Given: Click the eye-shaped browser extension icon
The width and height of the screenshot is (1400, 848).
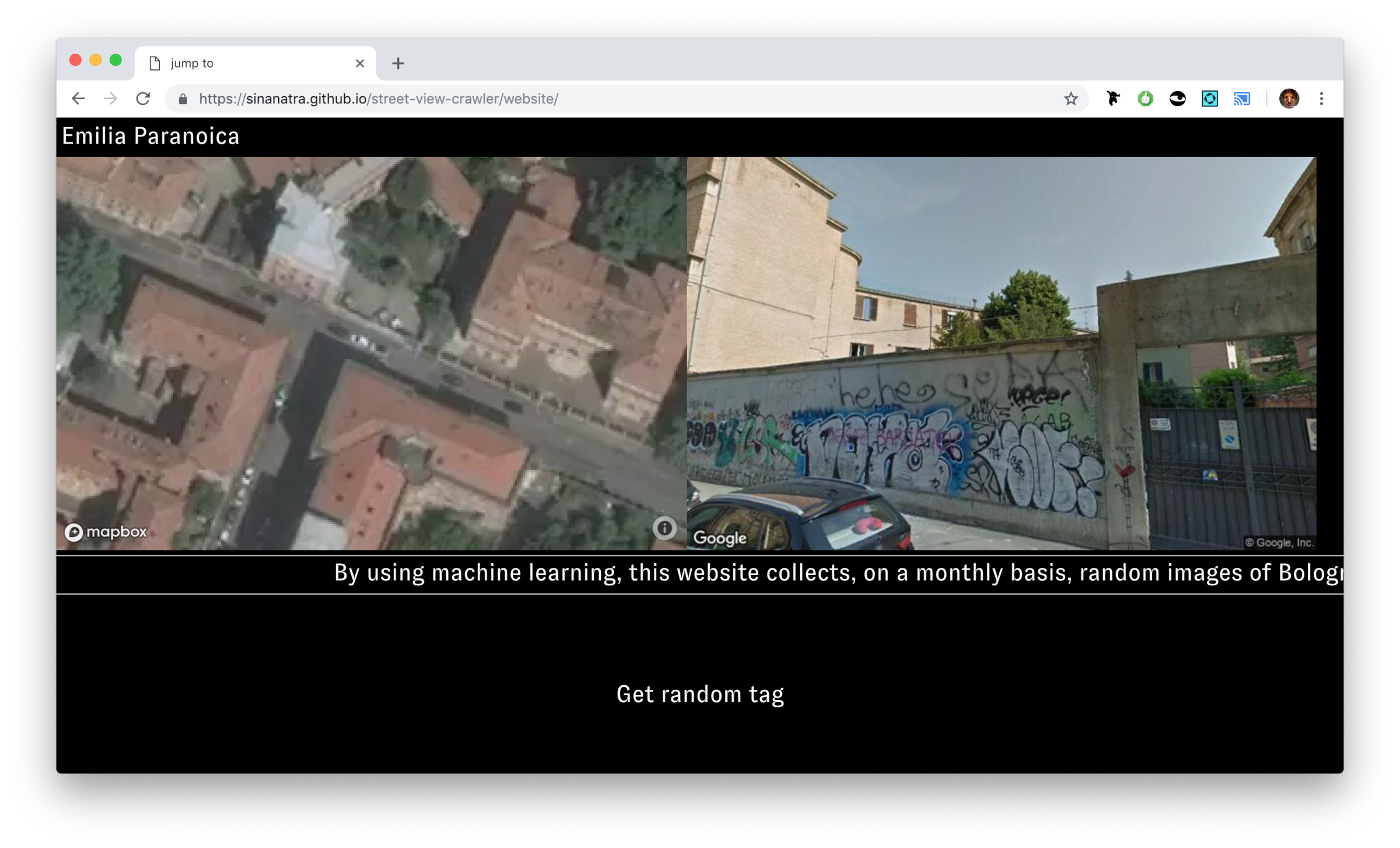Looking at the screenshot, I should coord(1178,98).
